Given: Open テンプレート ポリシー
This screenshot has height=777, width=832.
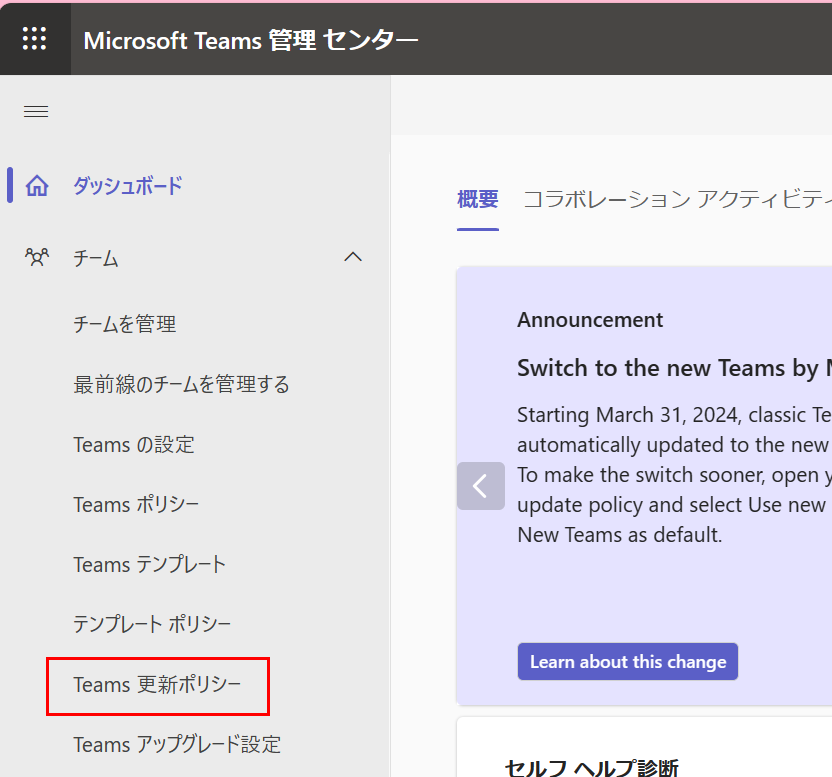Looking at the screenshot, I should tap(152, 624).
